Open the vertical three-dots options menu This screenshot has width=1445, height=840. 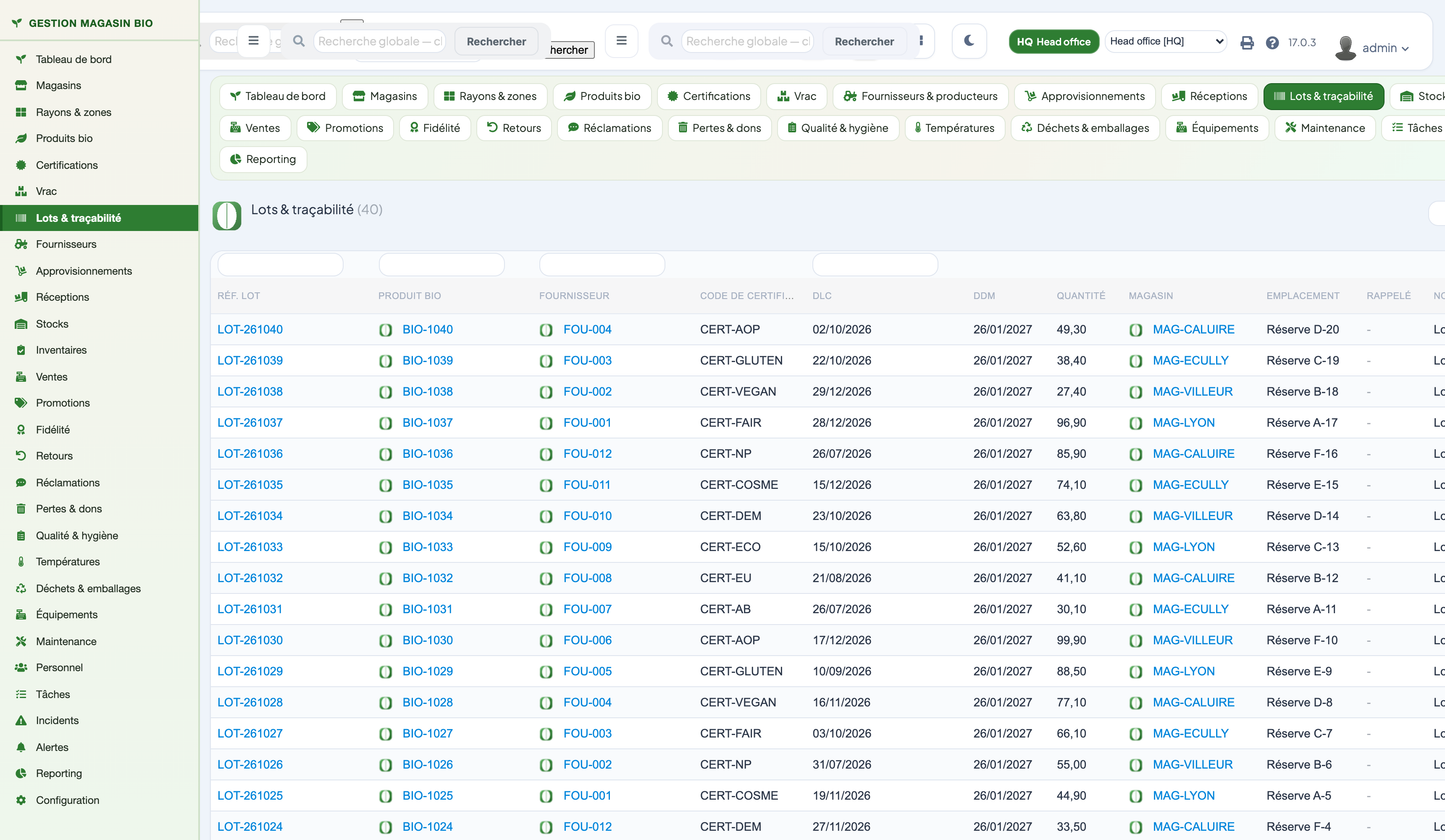coord(920,41)
